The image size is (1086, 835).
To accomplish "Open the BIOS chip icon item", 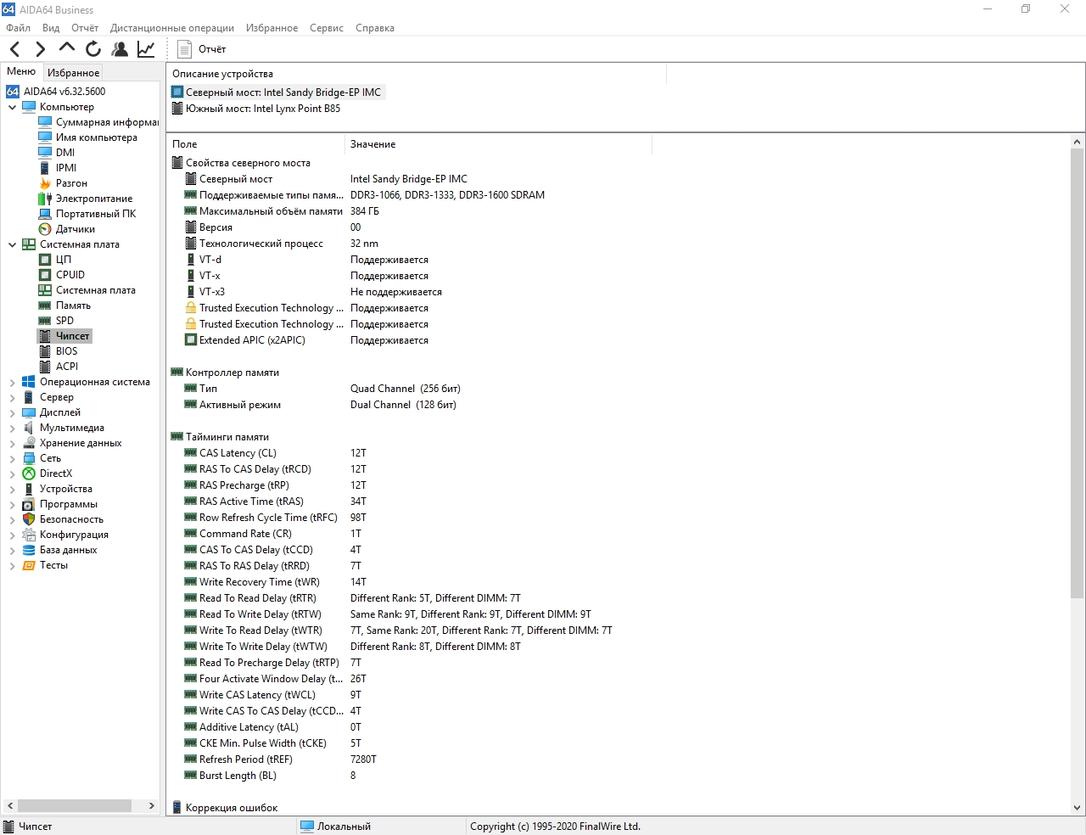I will point(45,351).
